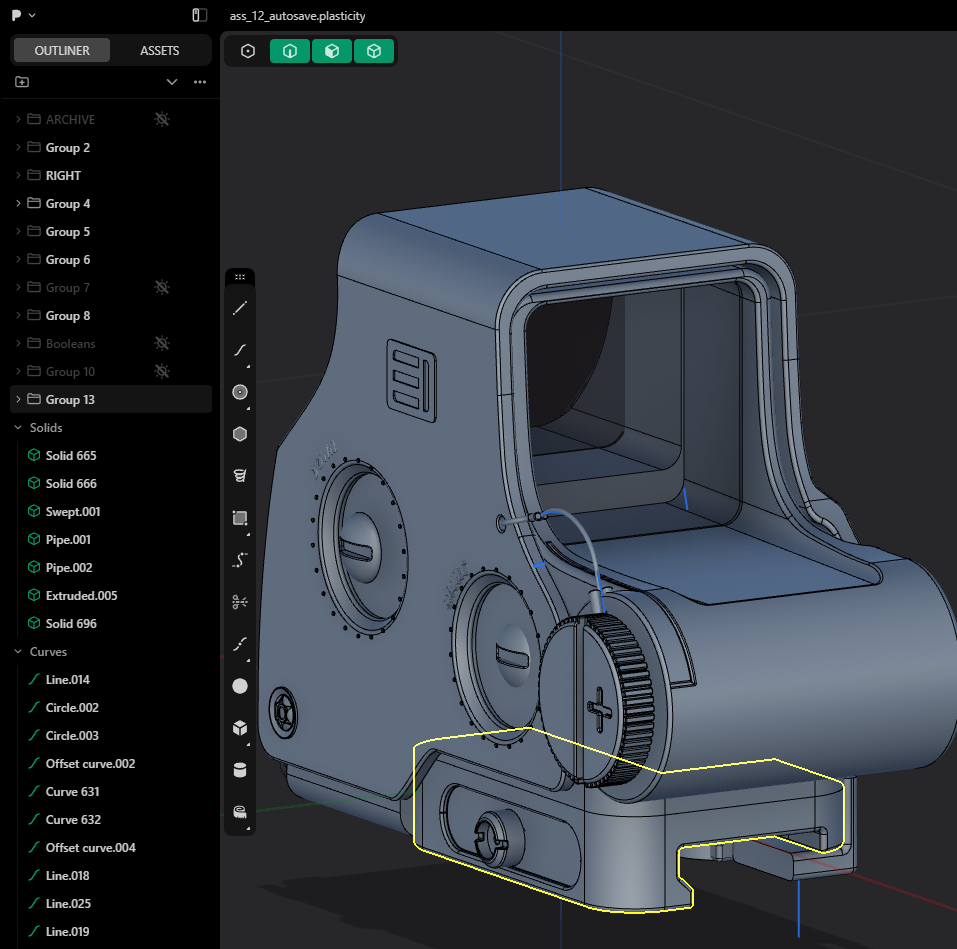957x949 pixels.
Task: Select the blend curve tool above Sphere
Action: 240,644
